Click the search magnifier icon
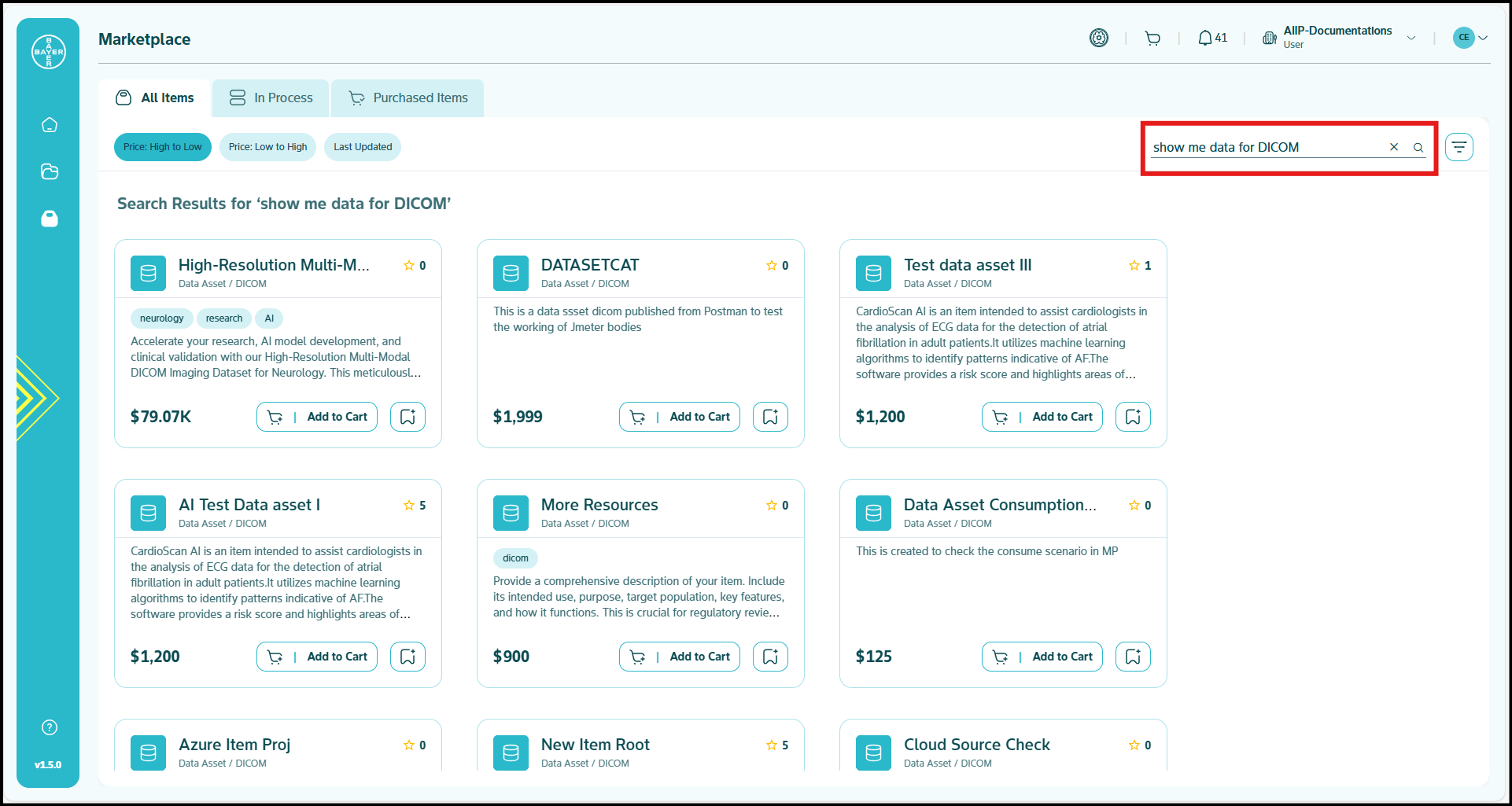 (x=1418, y=147)
